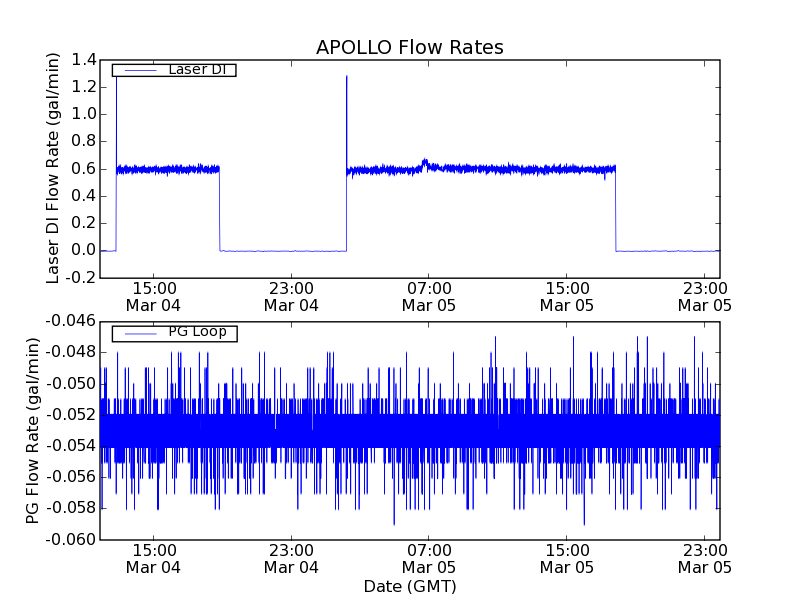The image size is (800, 600).
Task: Click the 1.4 tick on the top y-axis
Action: click(x=83, y=60)
